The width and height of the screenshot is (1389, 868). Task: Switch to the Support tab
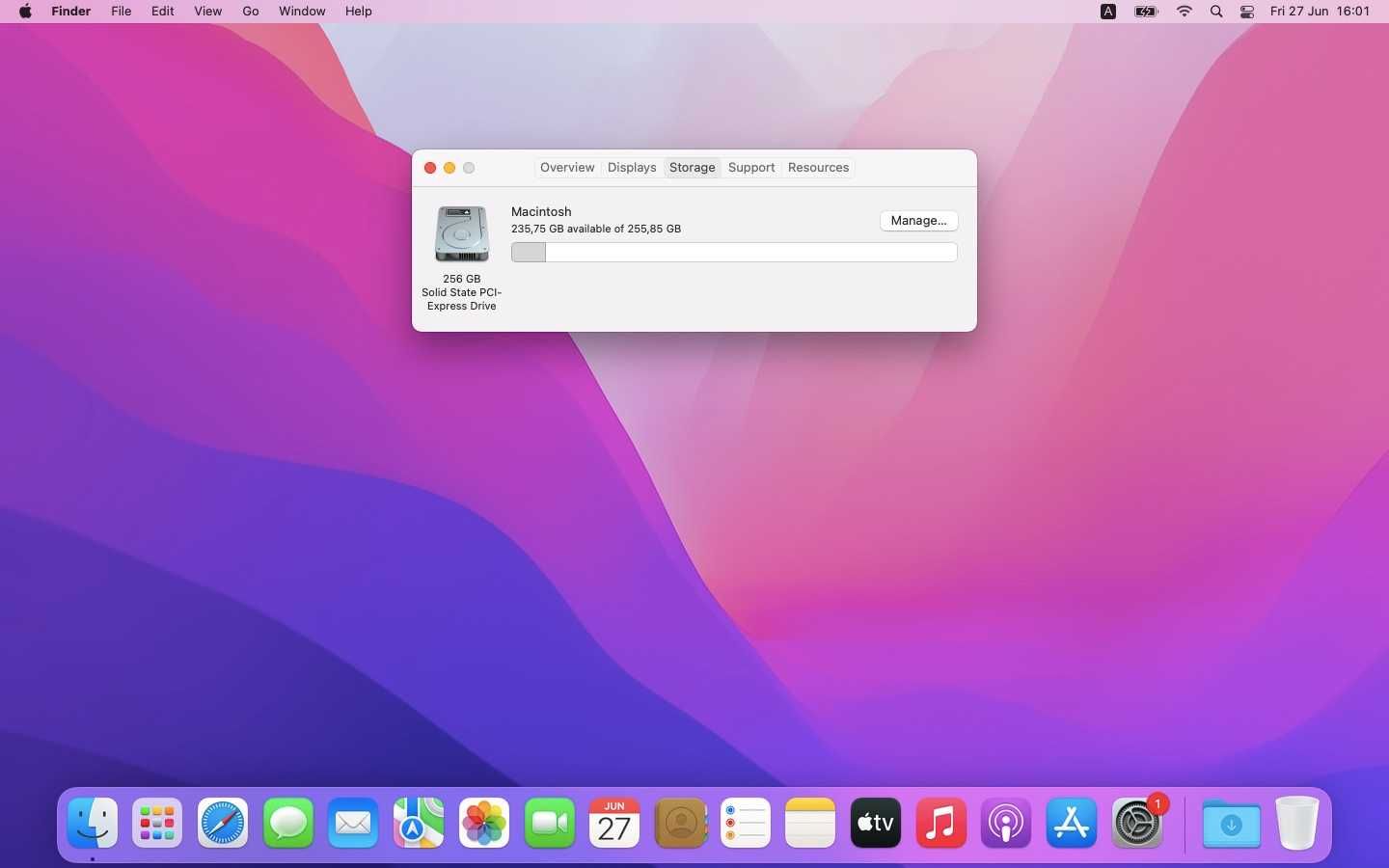tap(751, 168)
